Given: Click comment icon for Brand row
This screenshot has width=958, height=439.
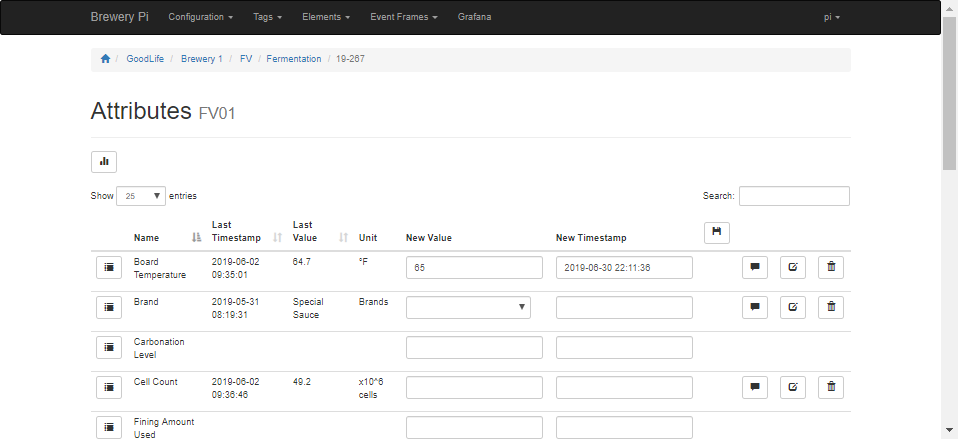Looking at the screenshot, I should coord(755,307).
